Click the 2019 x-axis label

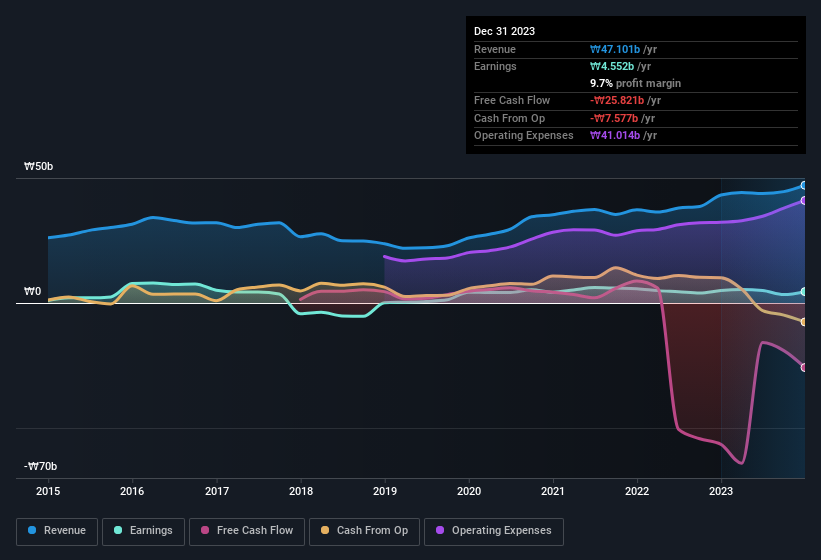pos(385,491)
